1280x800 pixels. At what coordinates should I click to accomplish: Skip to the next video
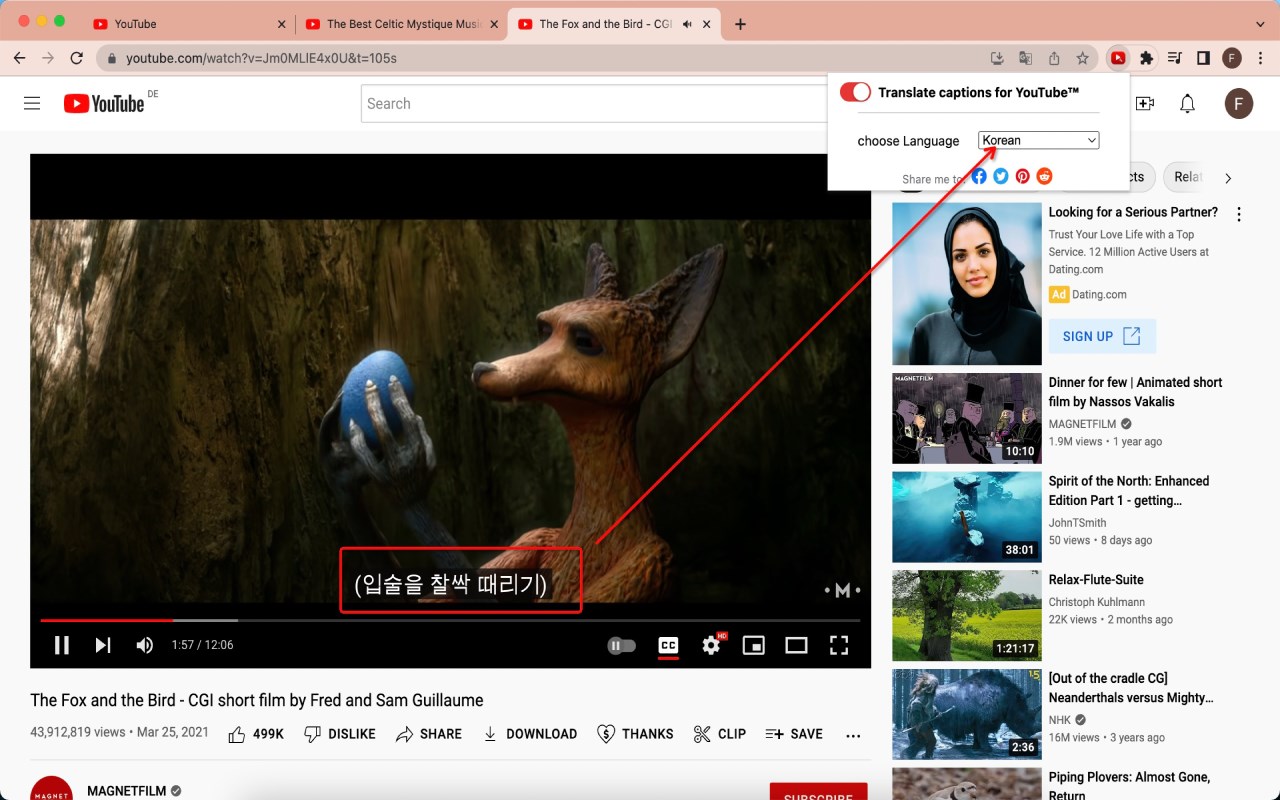102,645
